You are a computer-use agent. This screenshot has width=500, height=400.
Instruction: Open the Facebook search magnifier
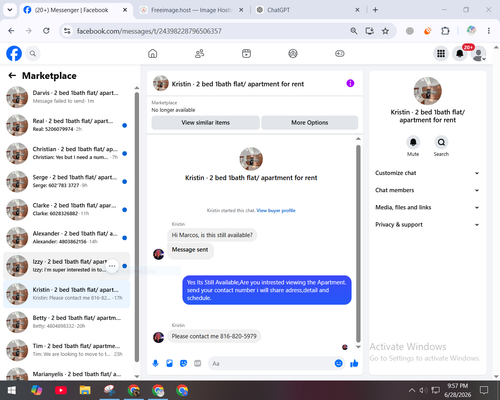33,53
